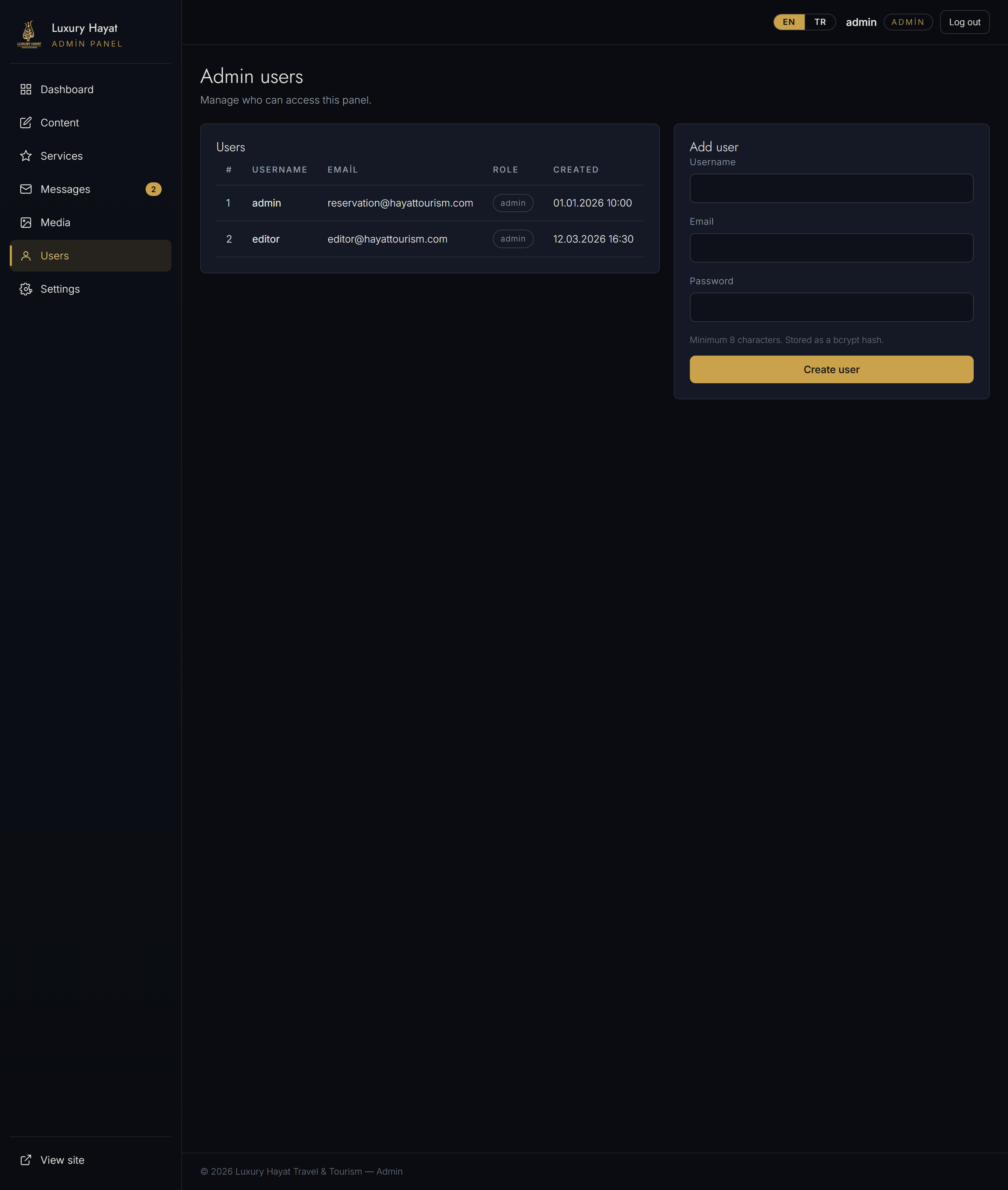Focus the Password input field
Screen dimensions: 1008x1190
point(832,307)
